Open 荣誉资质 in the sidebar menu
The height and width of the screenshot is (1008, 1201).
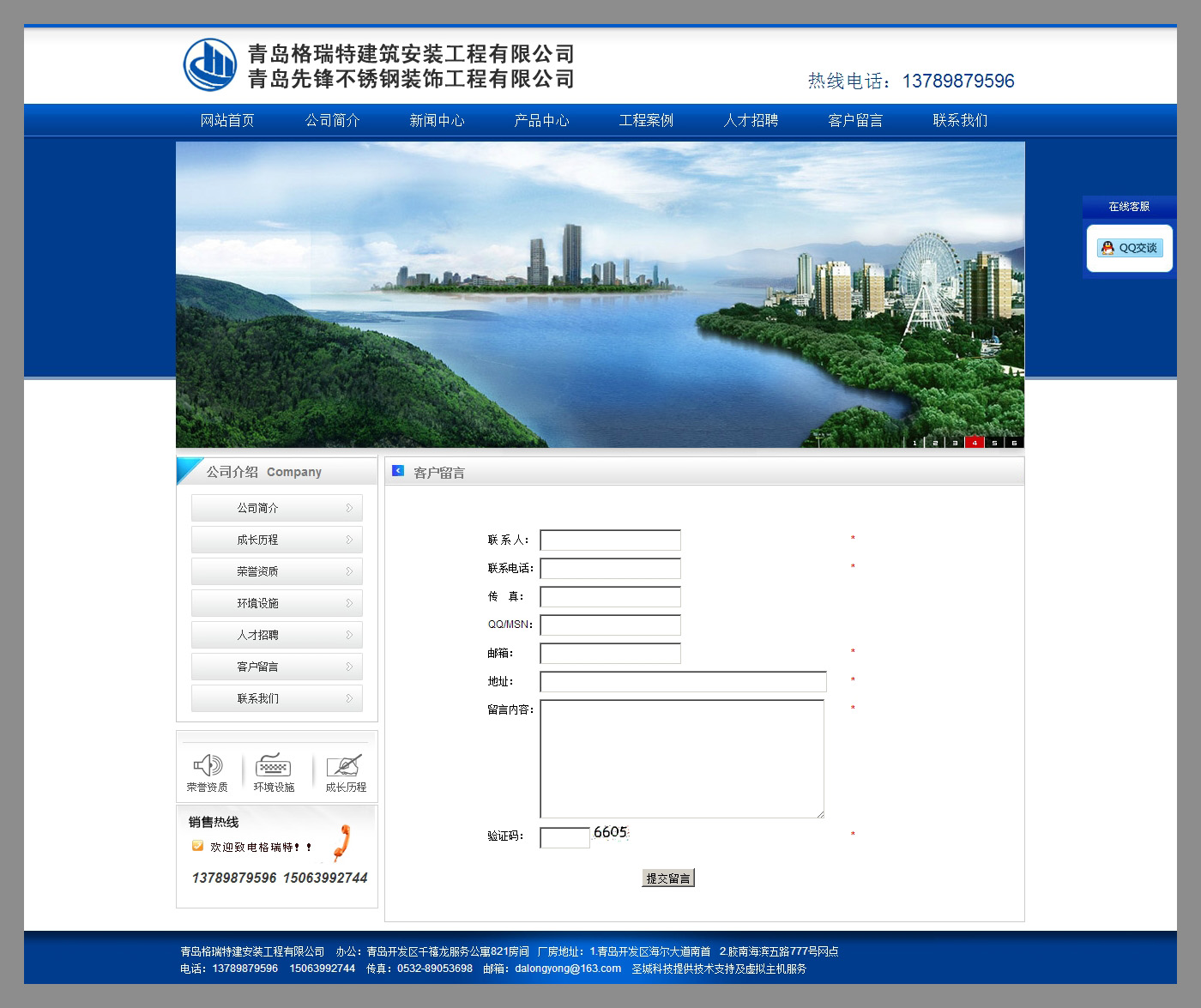(277, 571)
